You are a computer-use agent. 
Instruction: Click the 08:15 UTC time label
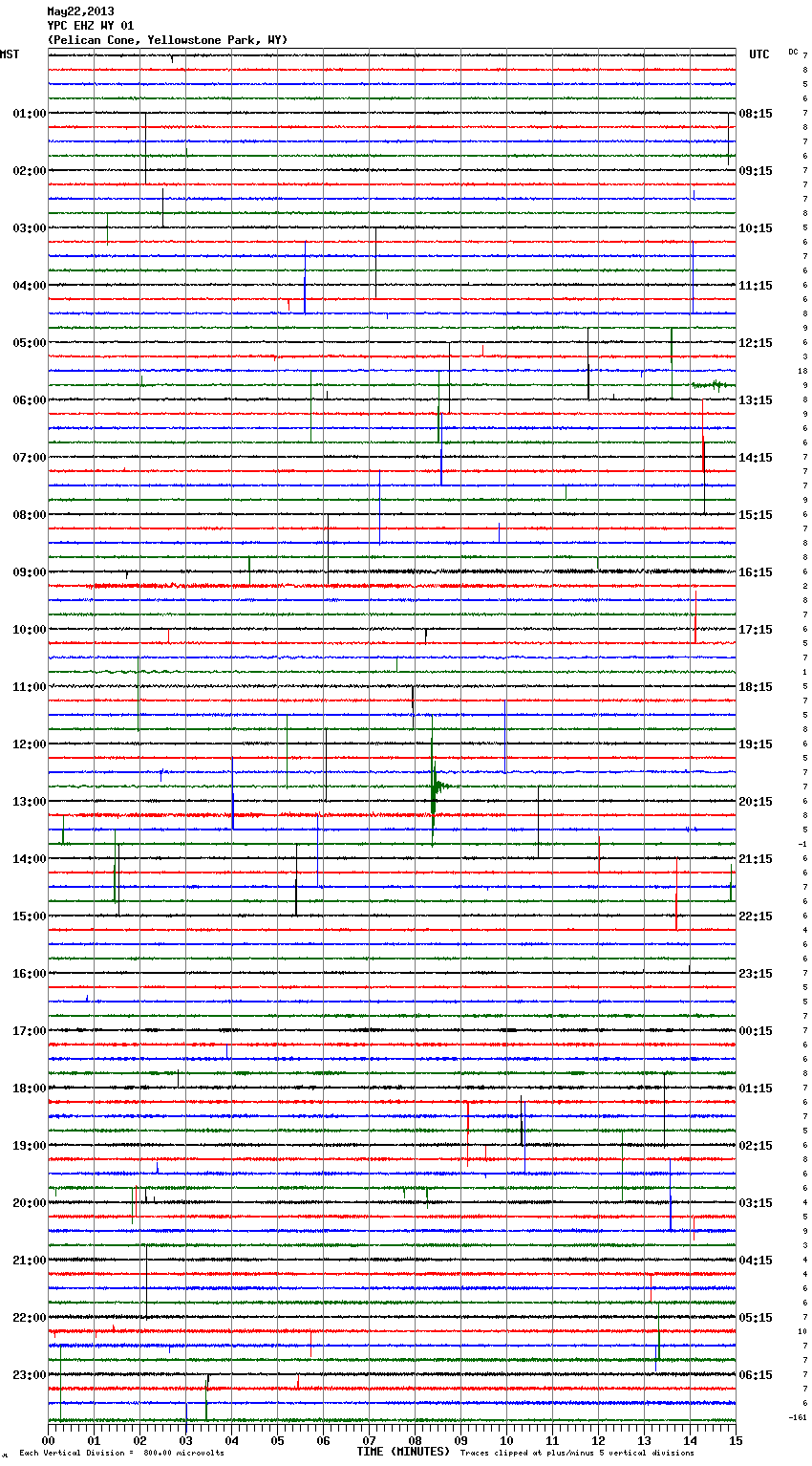[756, 114]
